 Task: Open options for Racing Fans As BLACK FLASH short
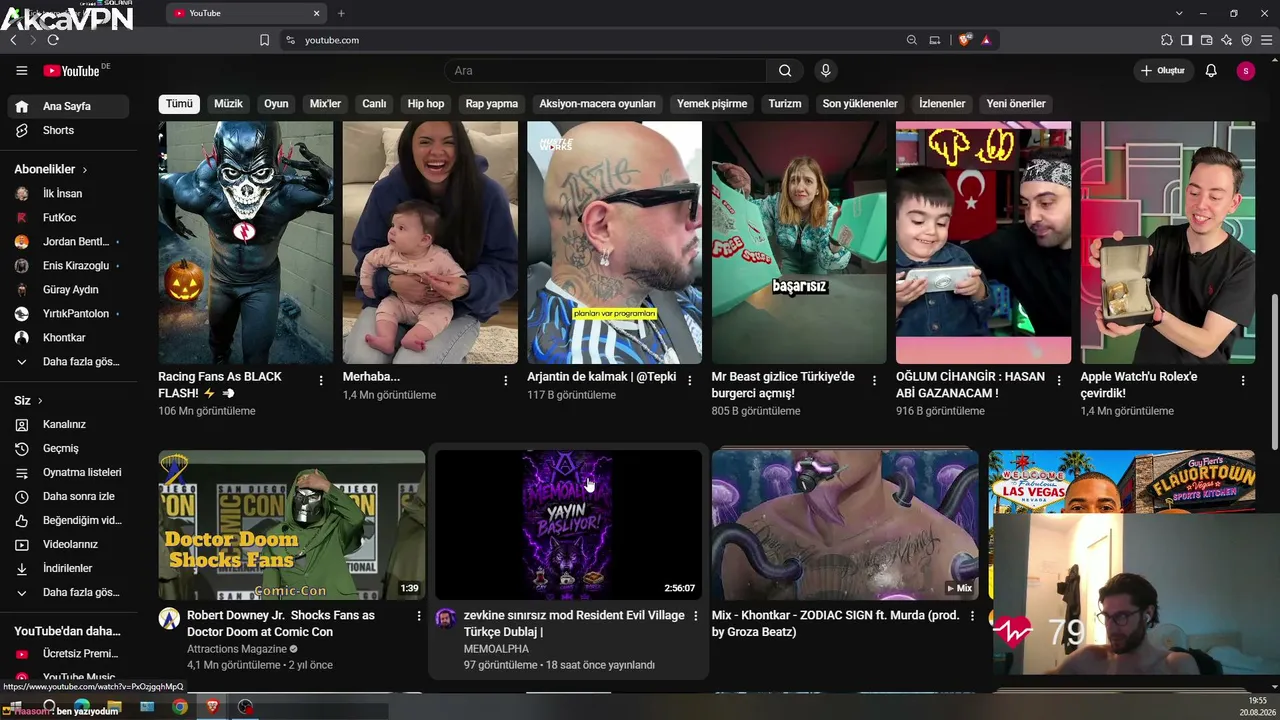pyautogui.click(x=321, y=381)
